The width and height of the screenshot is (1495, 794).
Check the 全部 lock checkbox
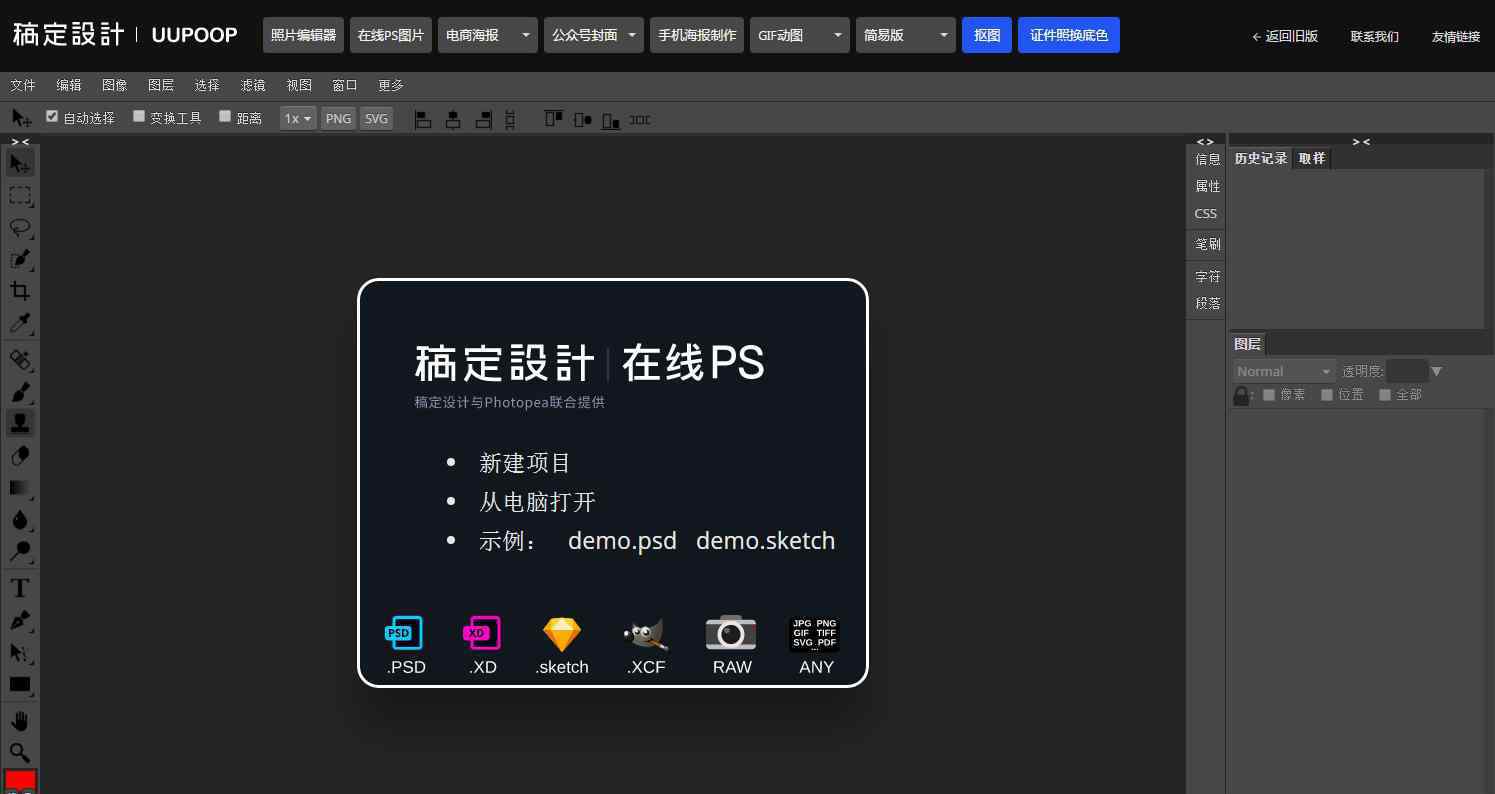point(1385,395)
